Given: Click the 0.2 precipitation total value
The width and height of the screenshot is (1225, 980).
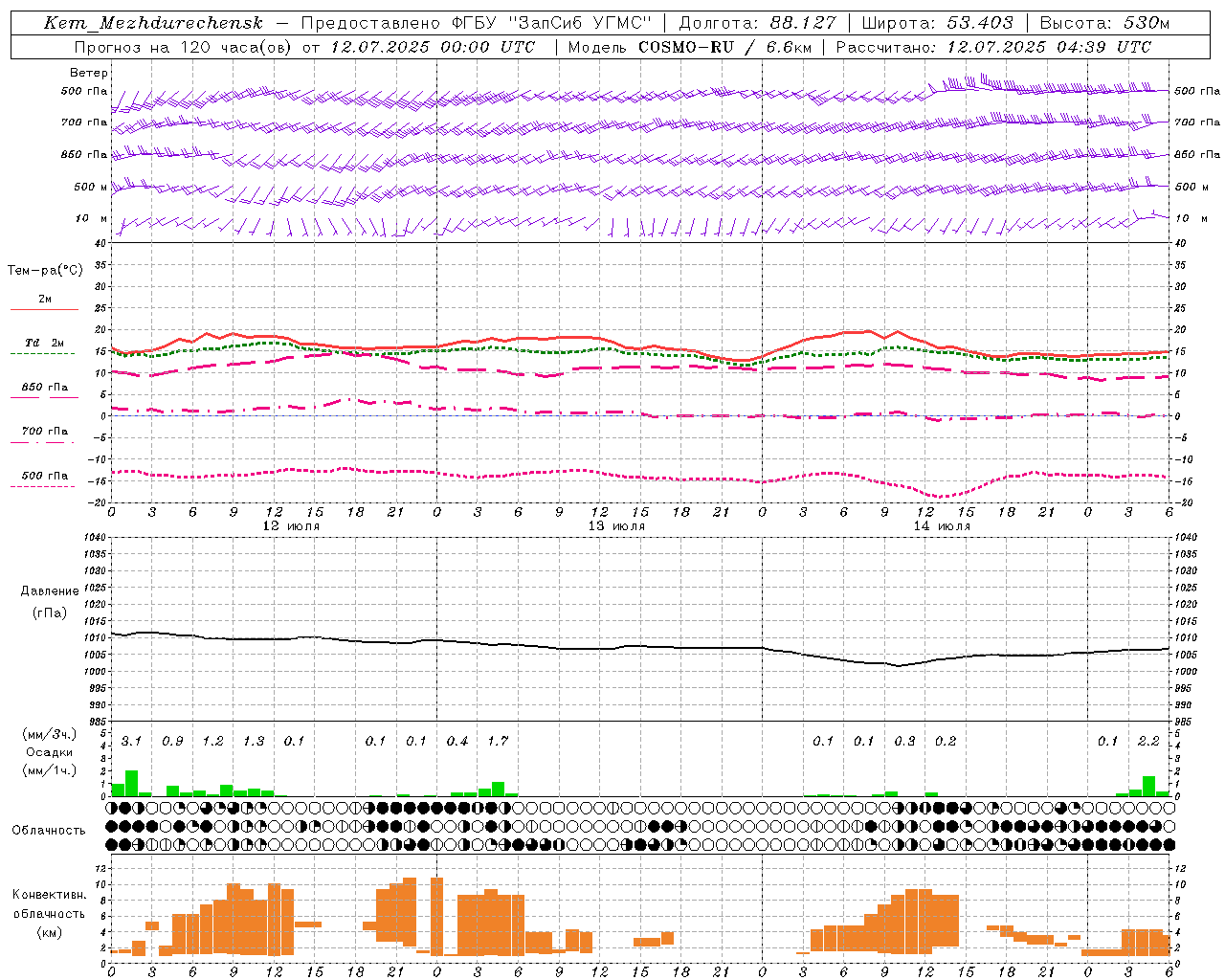Looking at the screenshot, I should pyautogui.click(x=946, y=741).
